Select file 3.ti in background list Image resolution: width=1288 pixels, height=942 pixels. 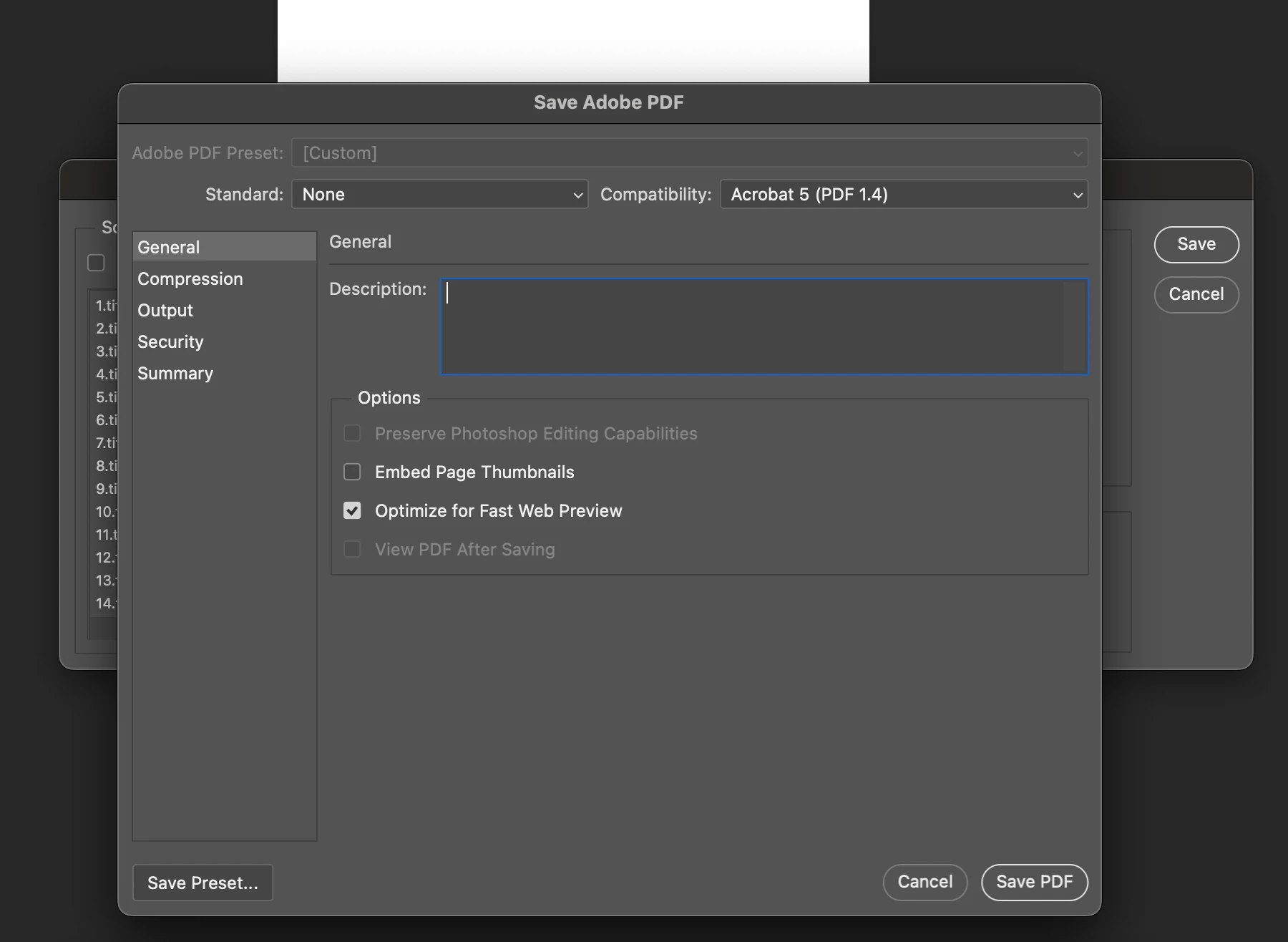(x=105, y=351)
